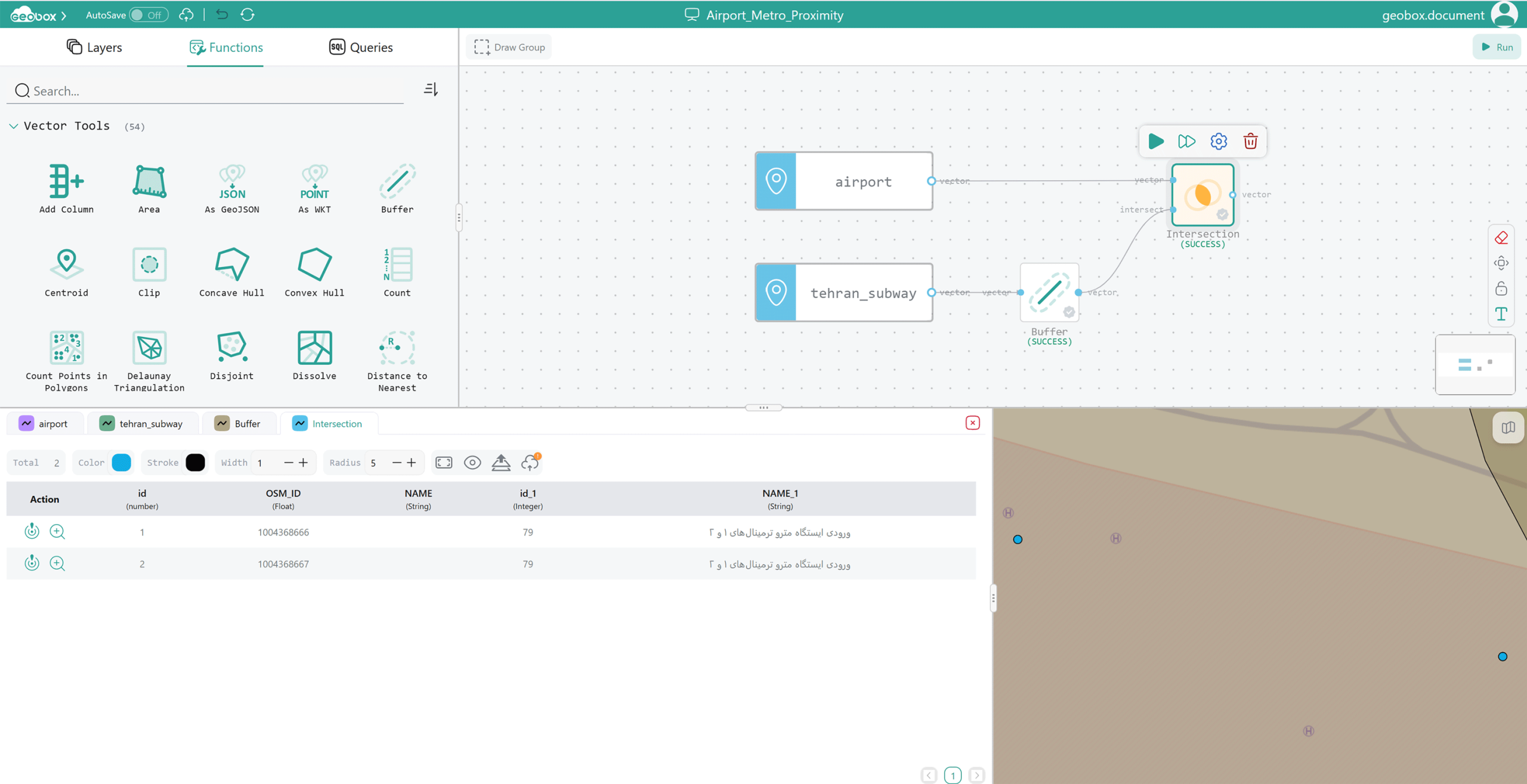Run the selected Intersection node
1527x784 pixels.
coord(1156,141)
